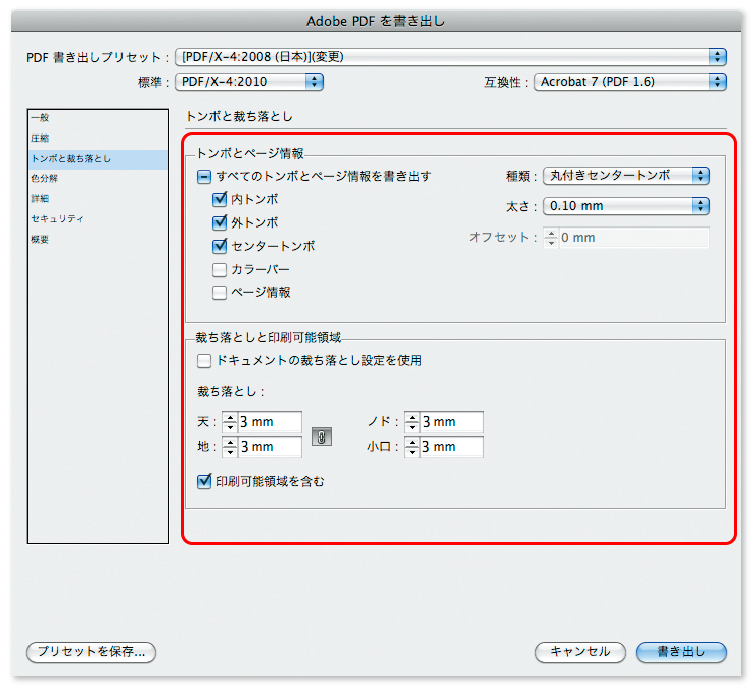753x691 pixels.
Task: Uncheck the センタートンボ checkbox
Action: click(x=219, y=246)
